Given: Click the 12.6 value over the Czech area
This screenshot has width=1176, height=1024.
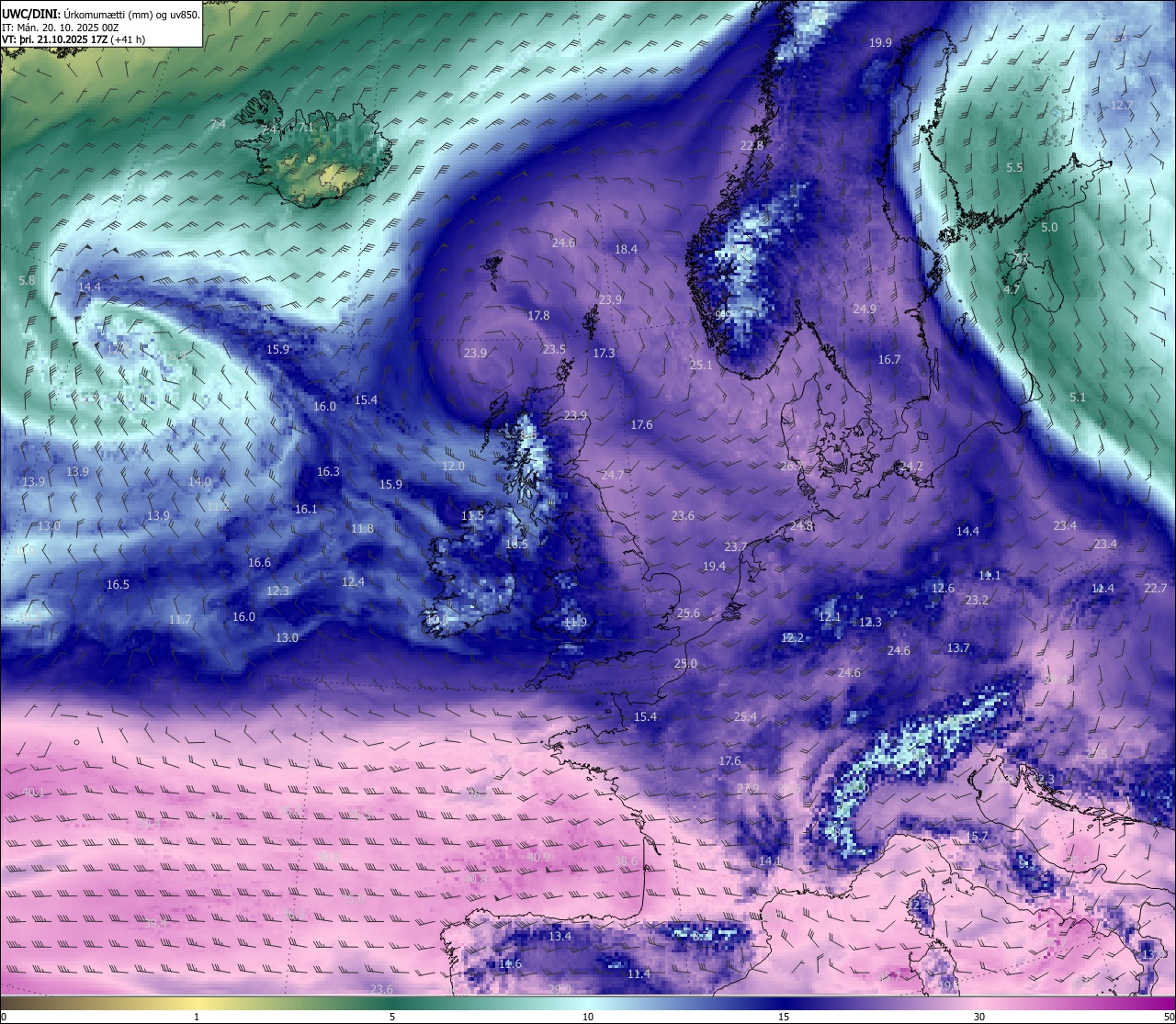Looking at the screenshot, I should click(x=943, y=588).
